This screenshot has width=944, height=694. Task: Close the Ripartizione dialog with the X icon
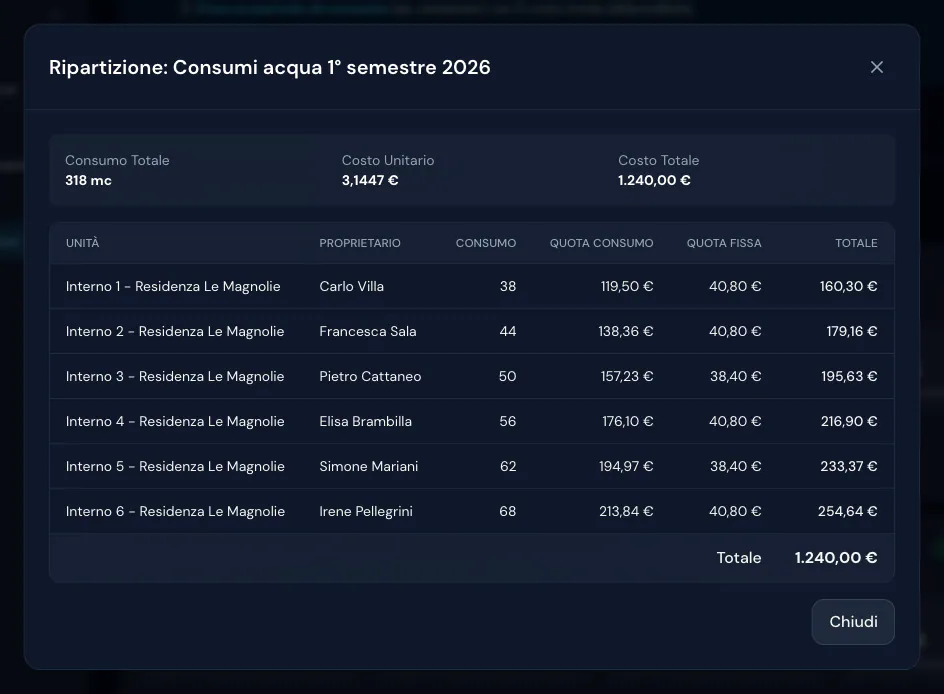click(877, 67)
